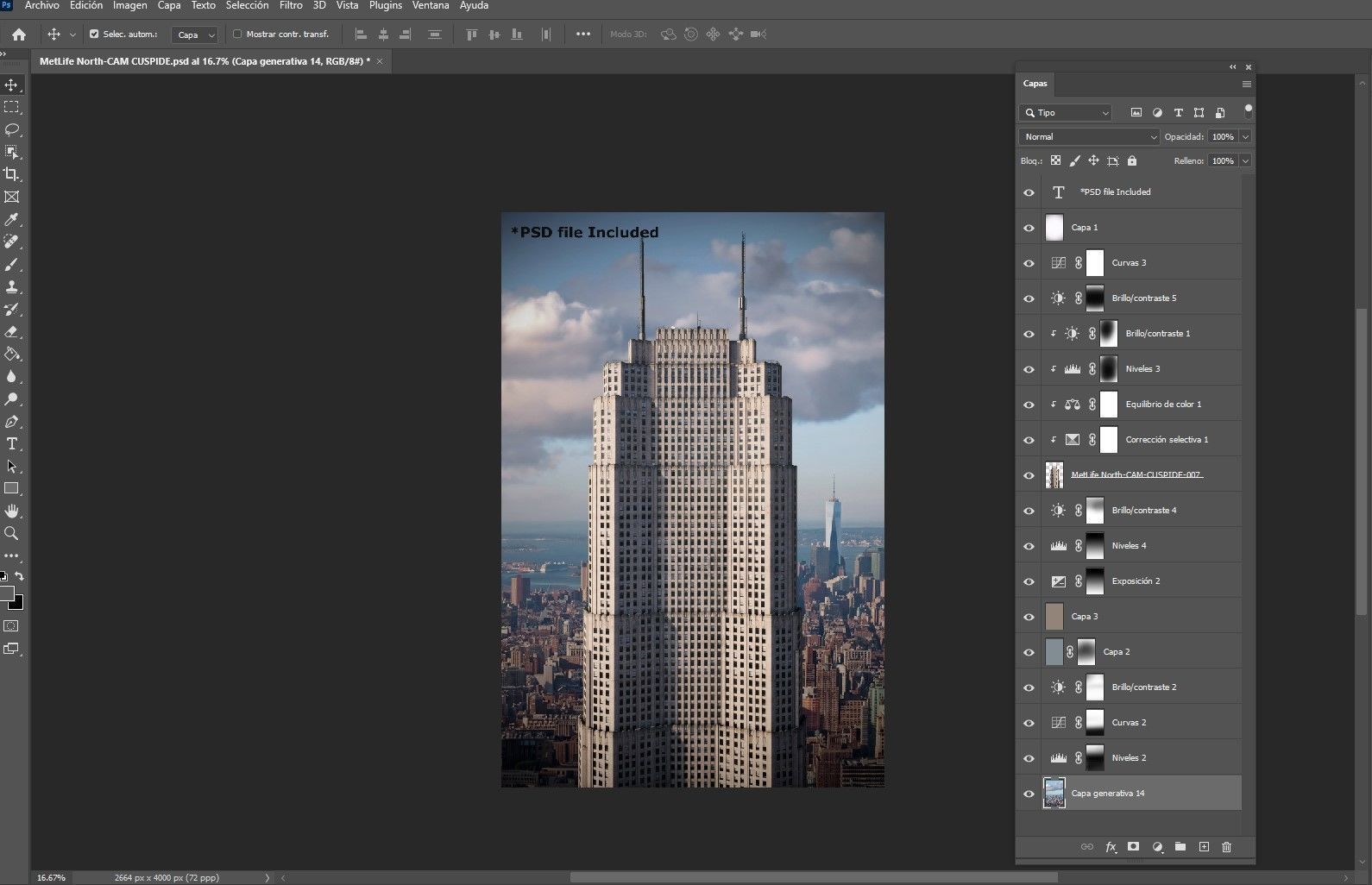1372x885 pixels.
Task: Click the Opacidad 100% value field
Action: 1223,137
